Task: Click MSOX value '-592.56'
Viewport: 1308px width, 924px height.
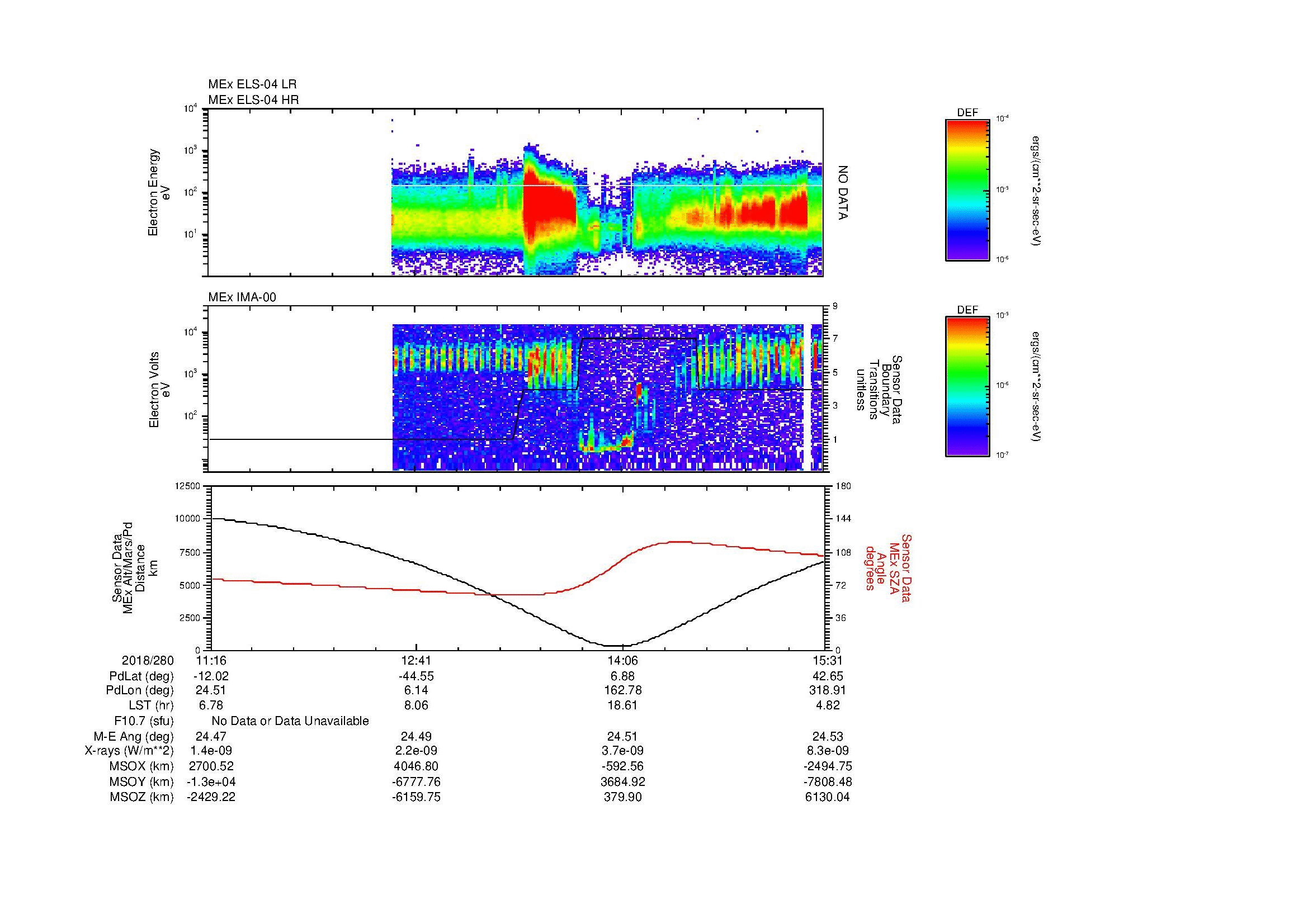Action: 622,767
